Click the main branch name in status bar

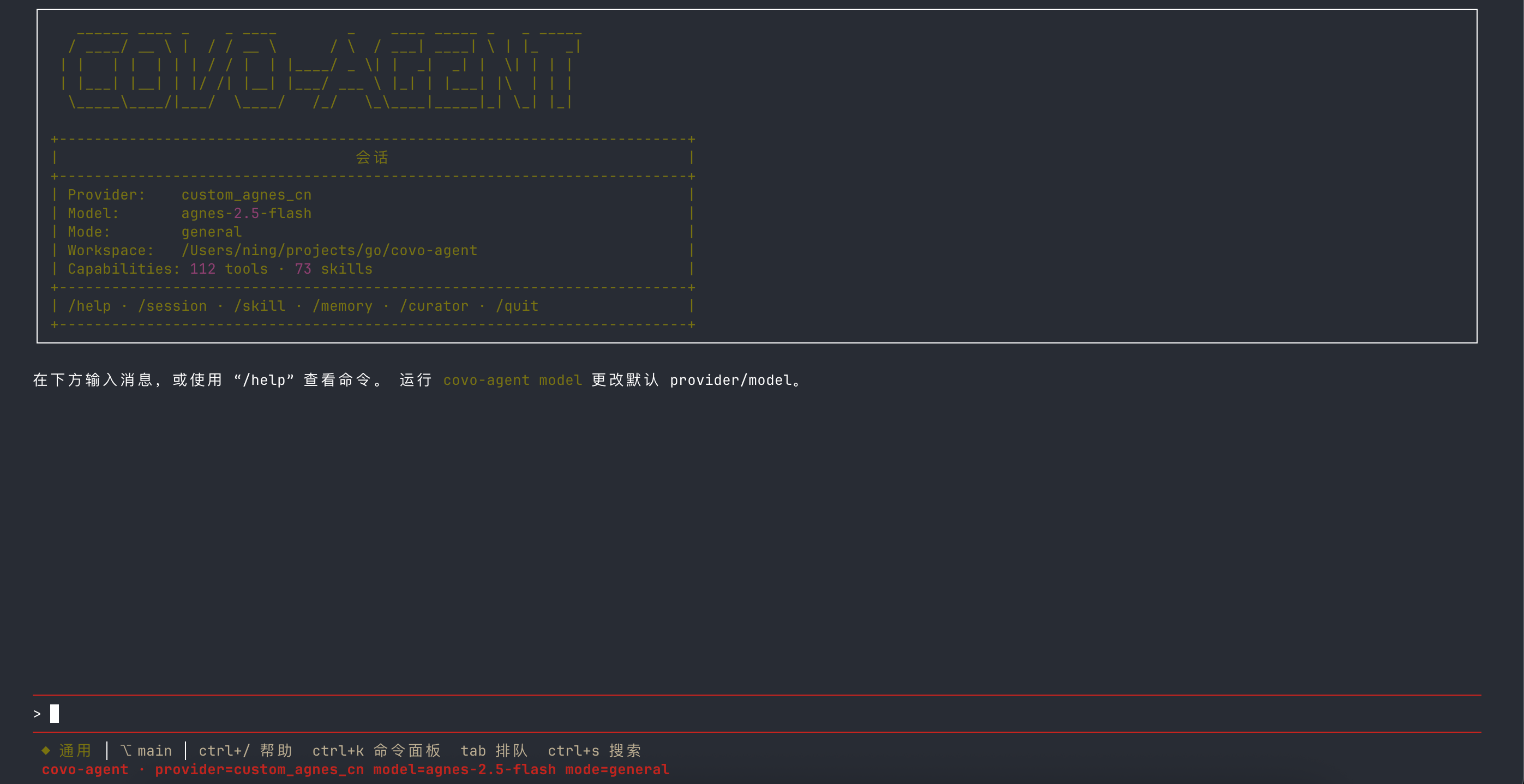pyautogui.click(x=155, y=750)
